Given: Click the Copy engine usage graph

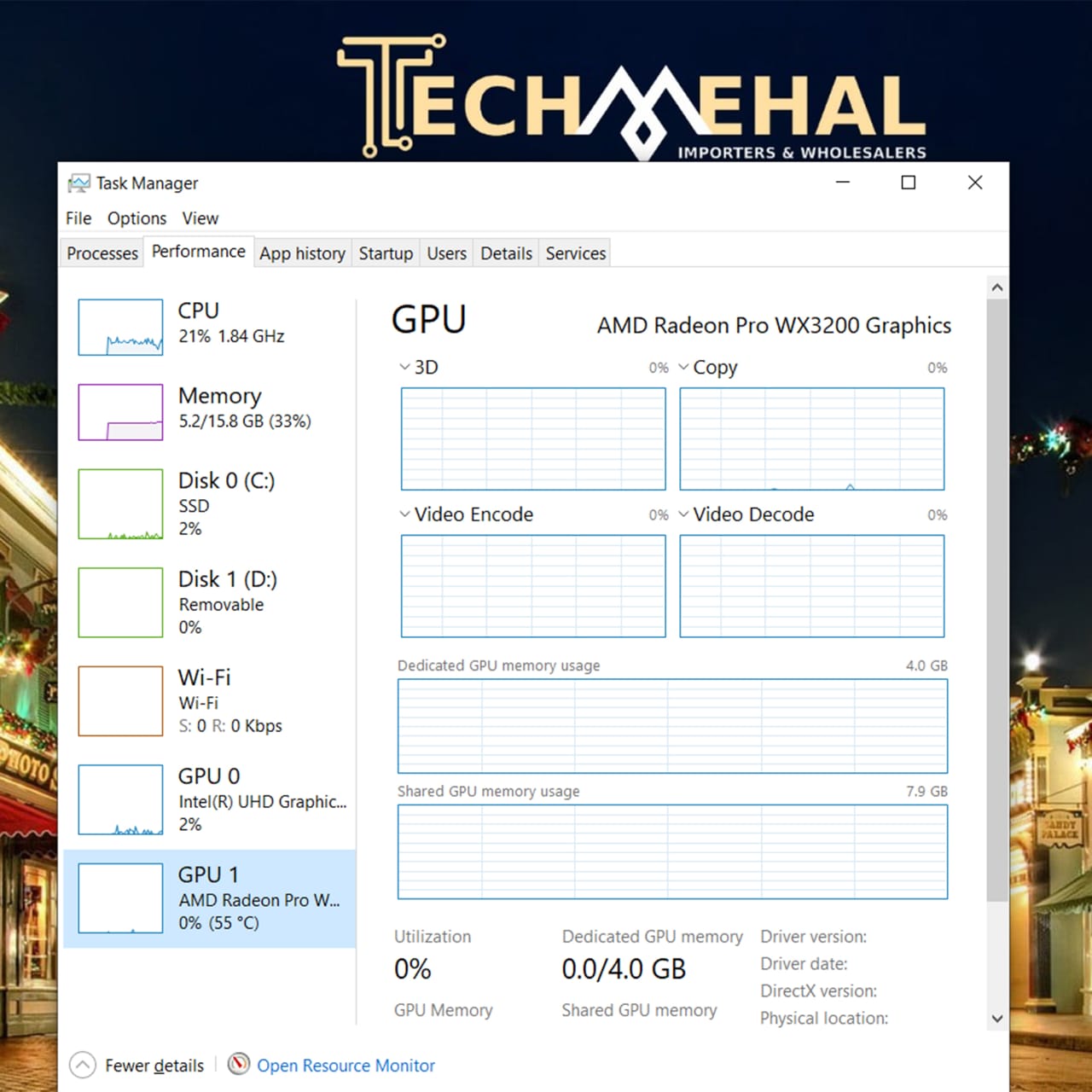Looking at the screenshot, I should (x=812, y=439).
